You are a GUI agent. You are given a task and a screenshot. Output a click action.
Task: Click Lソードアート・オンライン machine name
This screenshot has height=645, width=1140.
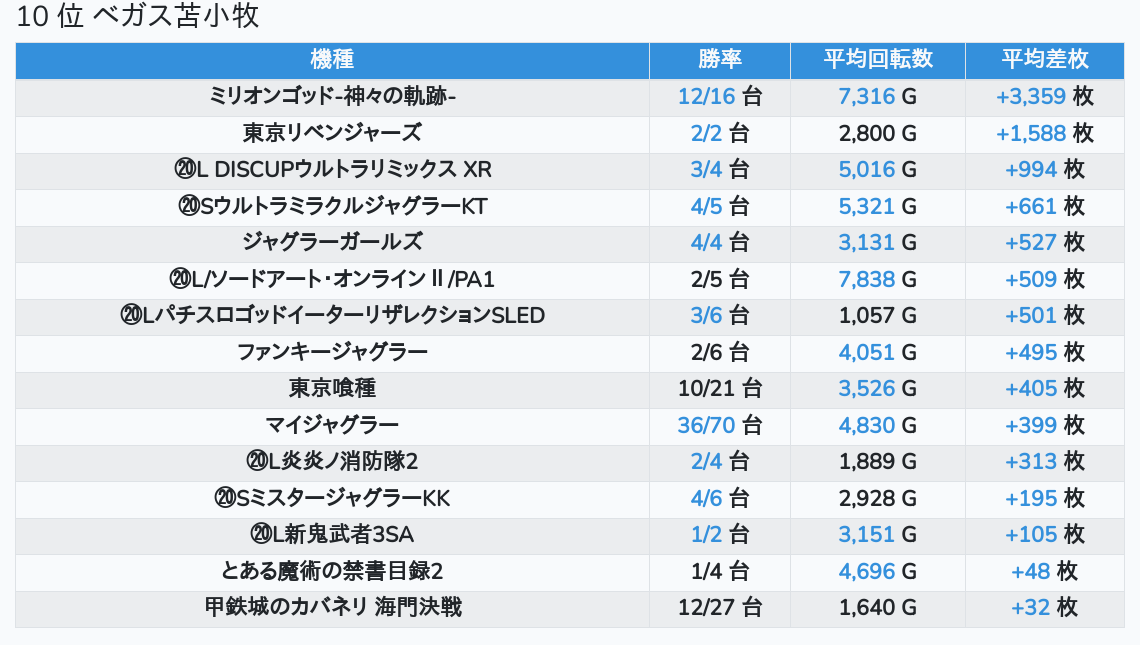click(332, 279)
